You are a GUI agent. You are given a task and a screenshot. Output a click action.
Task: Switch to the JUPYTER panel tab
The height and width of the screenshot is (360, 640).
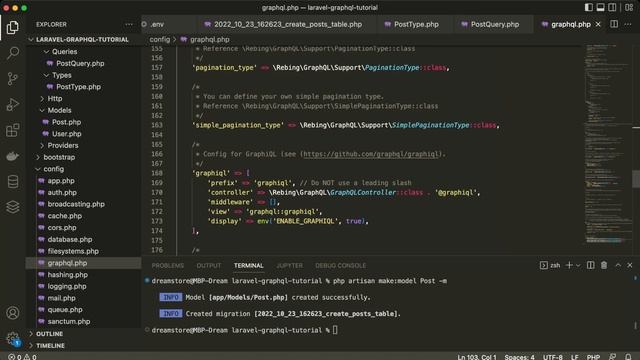point(289,266)
